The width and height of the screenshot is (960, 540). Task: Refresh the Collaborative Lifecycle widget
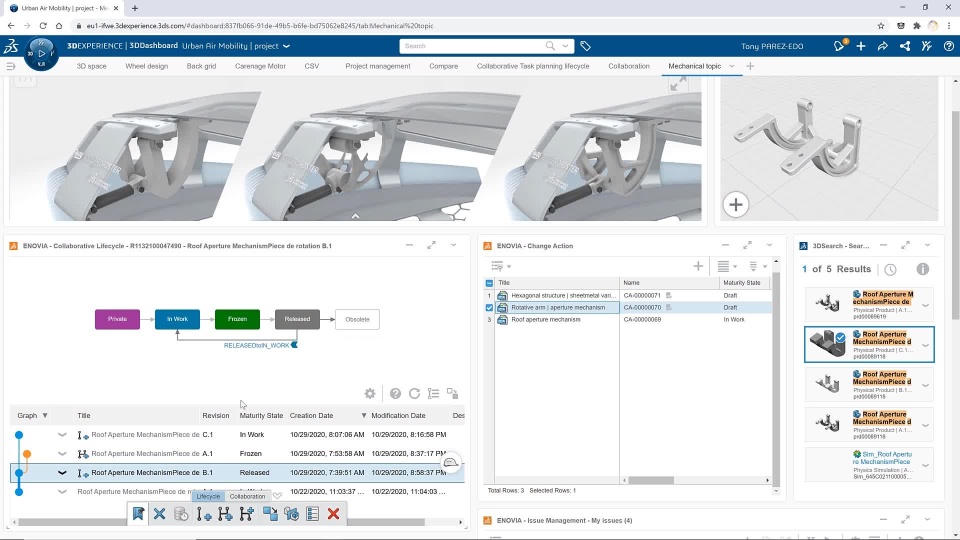pos(414,393)
